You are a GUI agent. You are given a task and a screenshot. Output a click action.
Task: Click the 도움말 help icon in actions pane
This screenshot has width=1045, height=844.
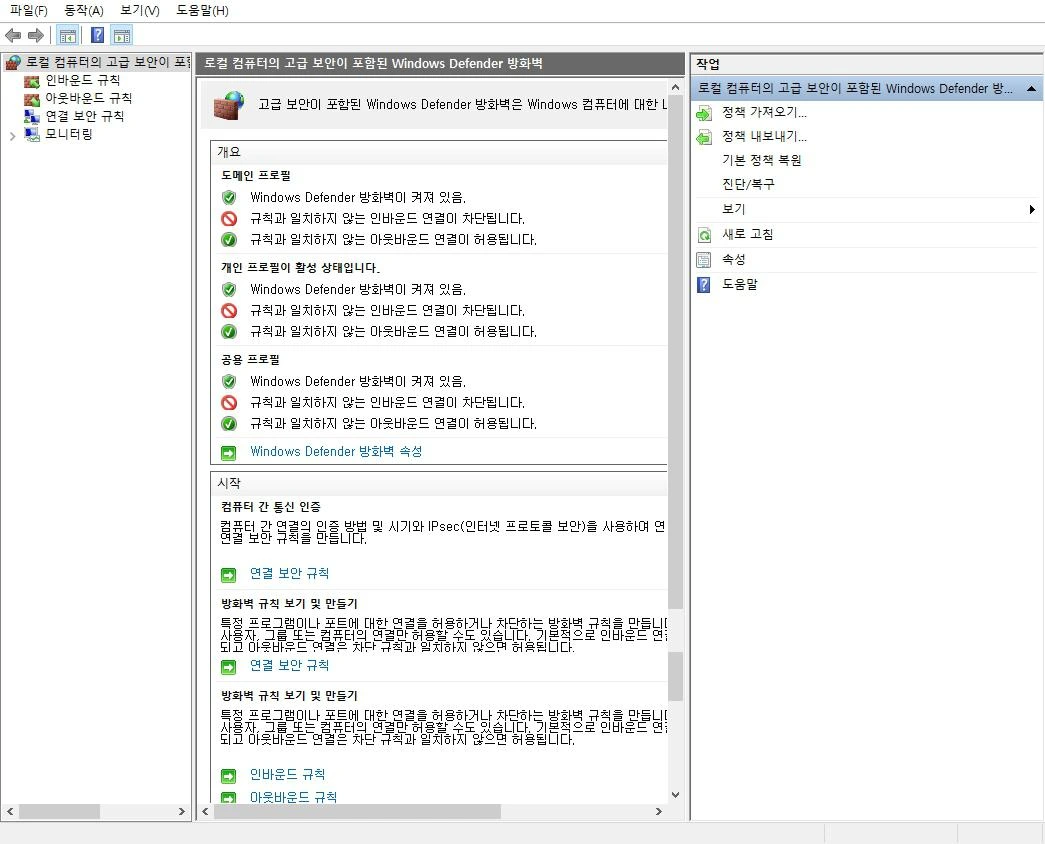704,285
